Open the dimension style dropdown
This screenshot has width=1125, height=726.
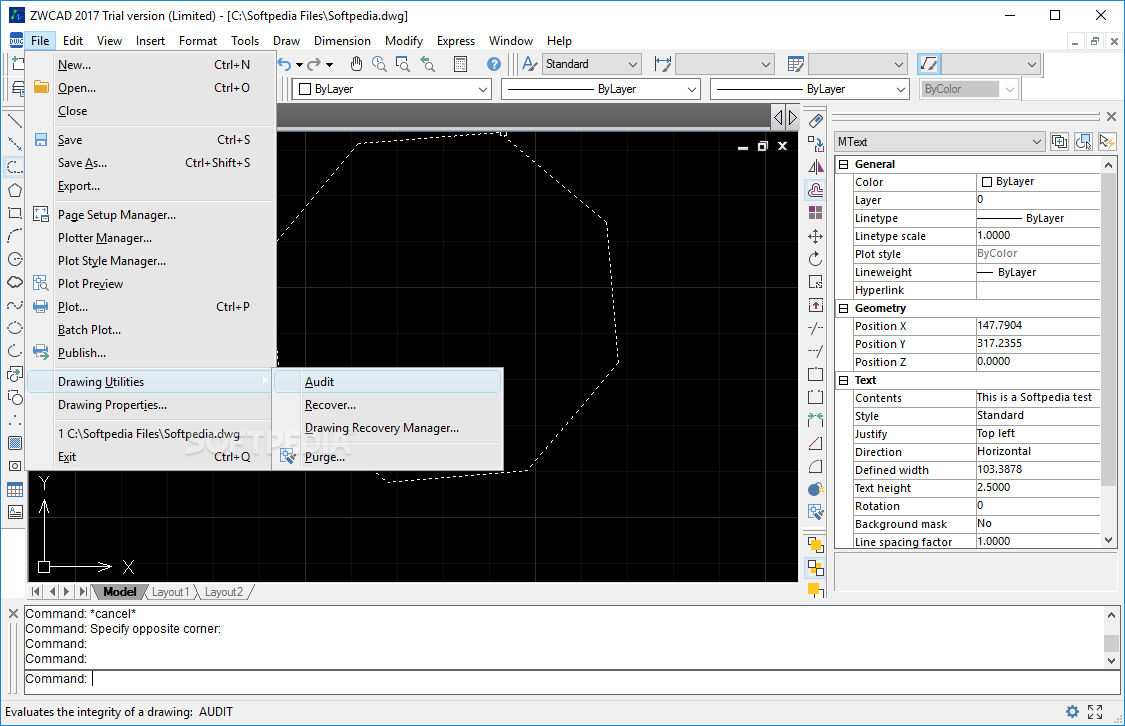(766, 64)
